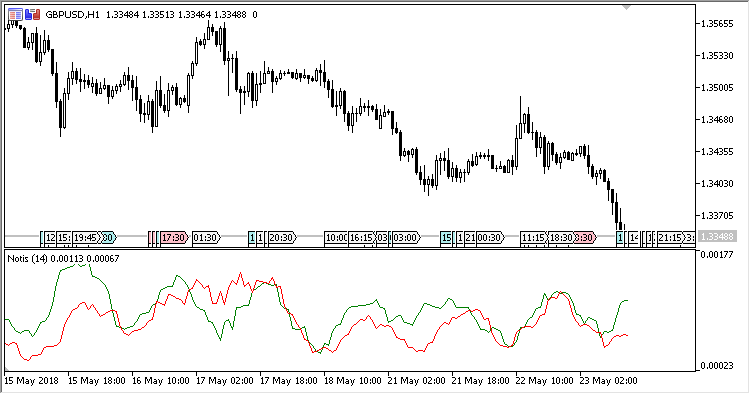This screenshot has height=394, width=750.
Task: Click the 17 May 02:00 time label
Action: pyautogui.click(x=225, y=381)
